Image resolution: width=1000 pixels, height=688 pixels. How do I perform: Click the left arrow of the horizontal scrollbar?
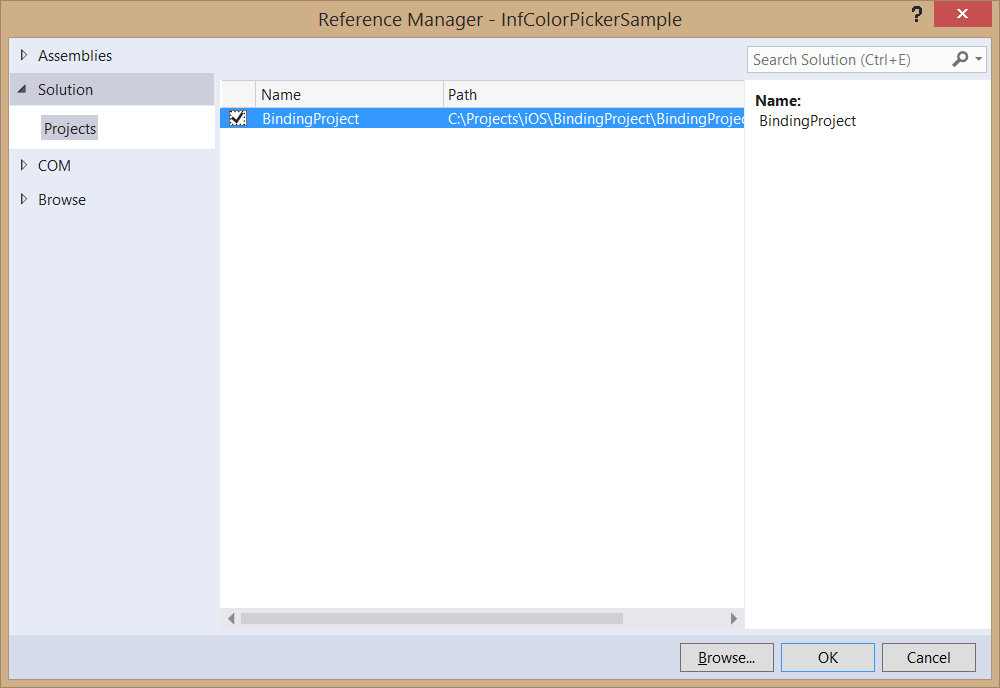pos(231,618)
